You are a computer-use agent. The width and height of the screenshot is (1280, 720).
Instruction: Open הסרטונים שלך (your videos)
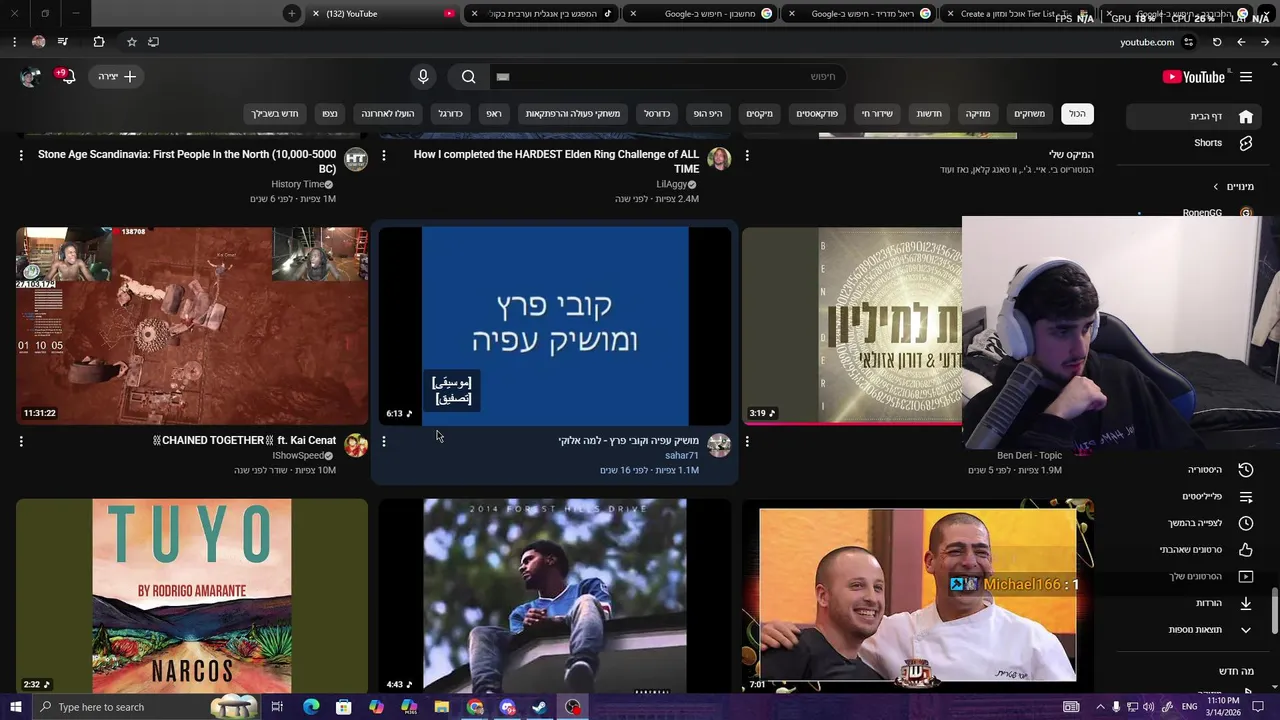[1195, 577]
